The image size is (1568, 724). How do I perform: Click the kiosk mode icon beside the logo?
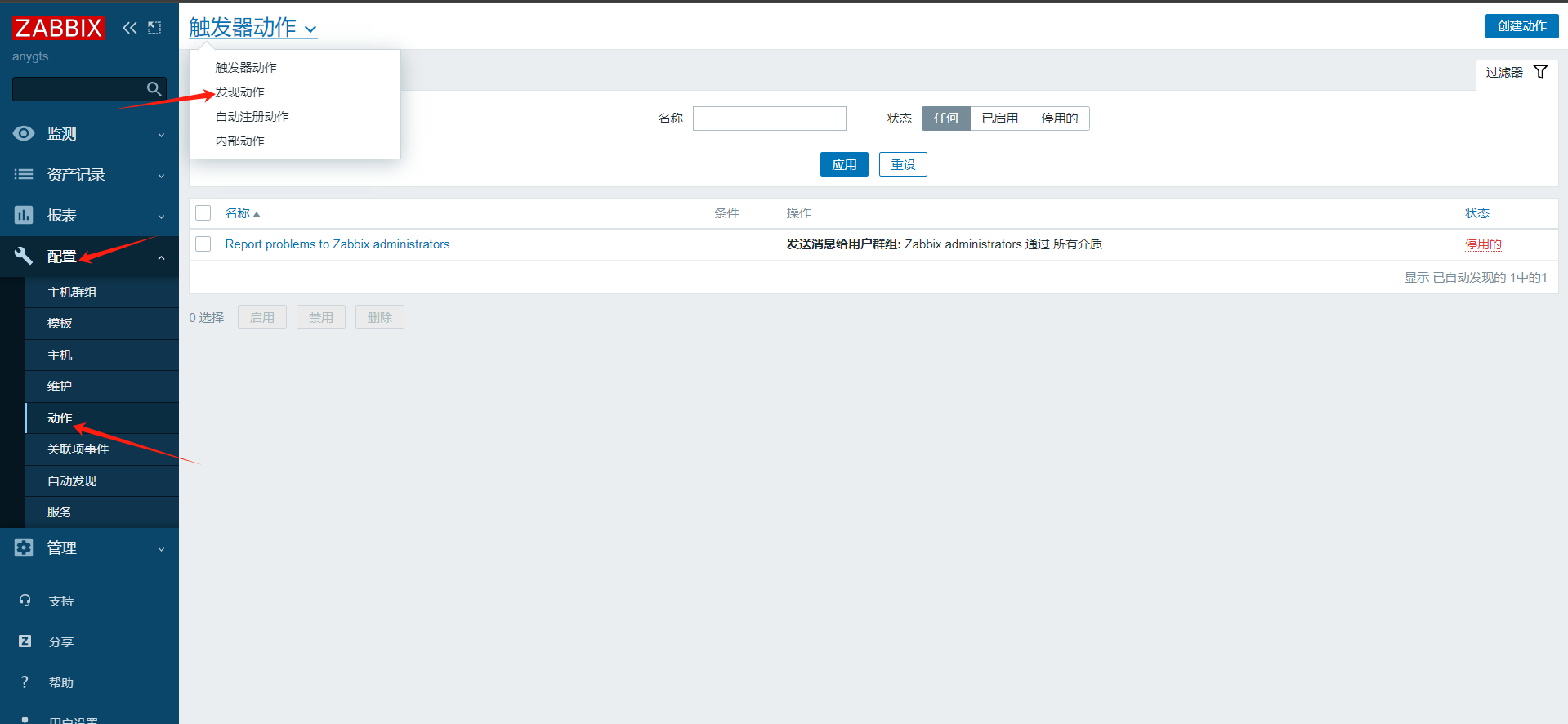coord(154,28)
